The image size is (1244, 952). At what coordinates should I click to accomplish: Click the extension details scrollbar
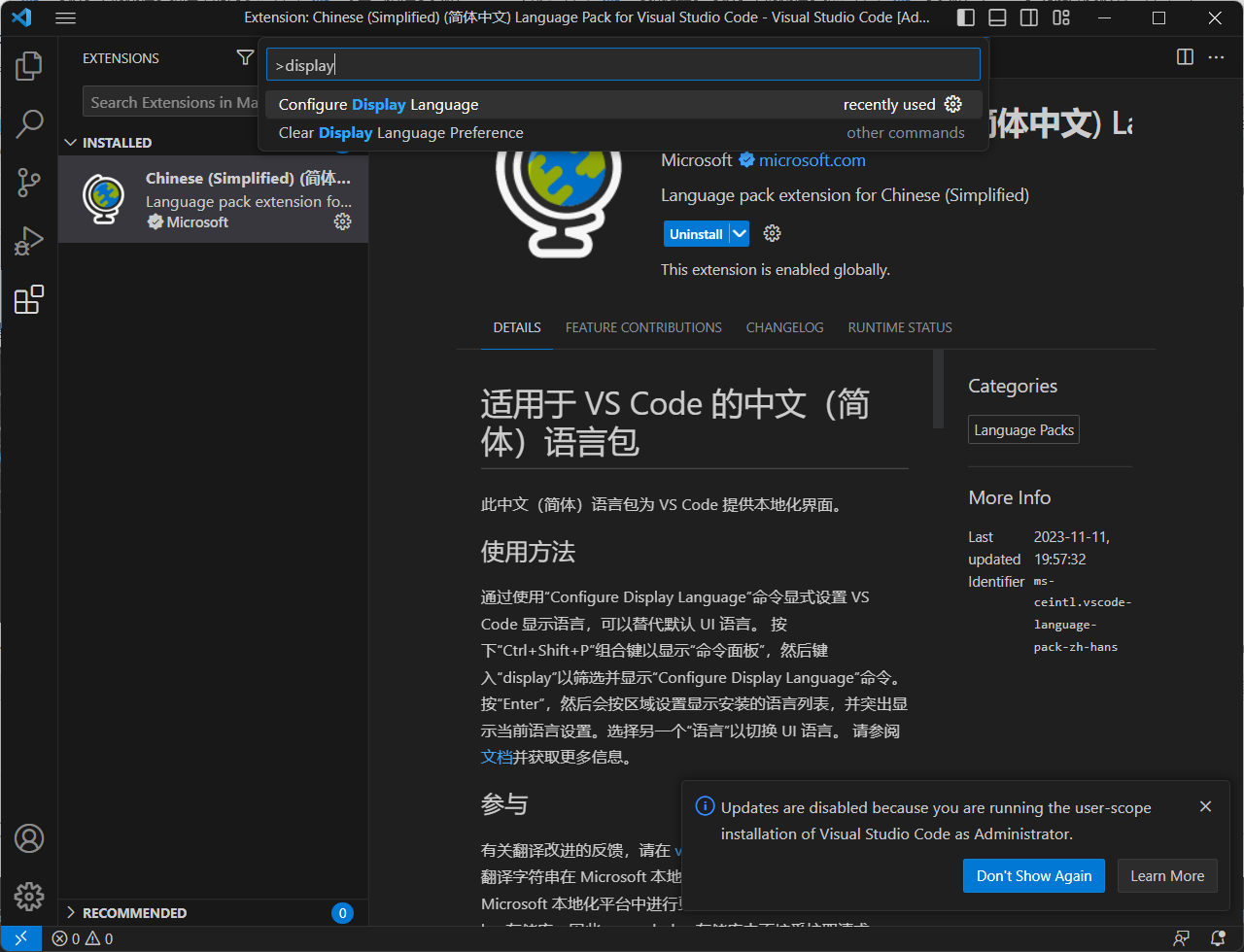[938, 389]
